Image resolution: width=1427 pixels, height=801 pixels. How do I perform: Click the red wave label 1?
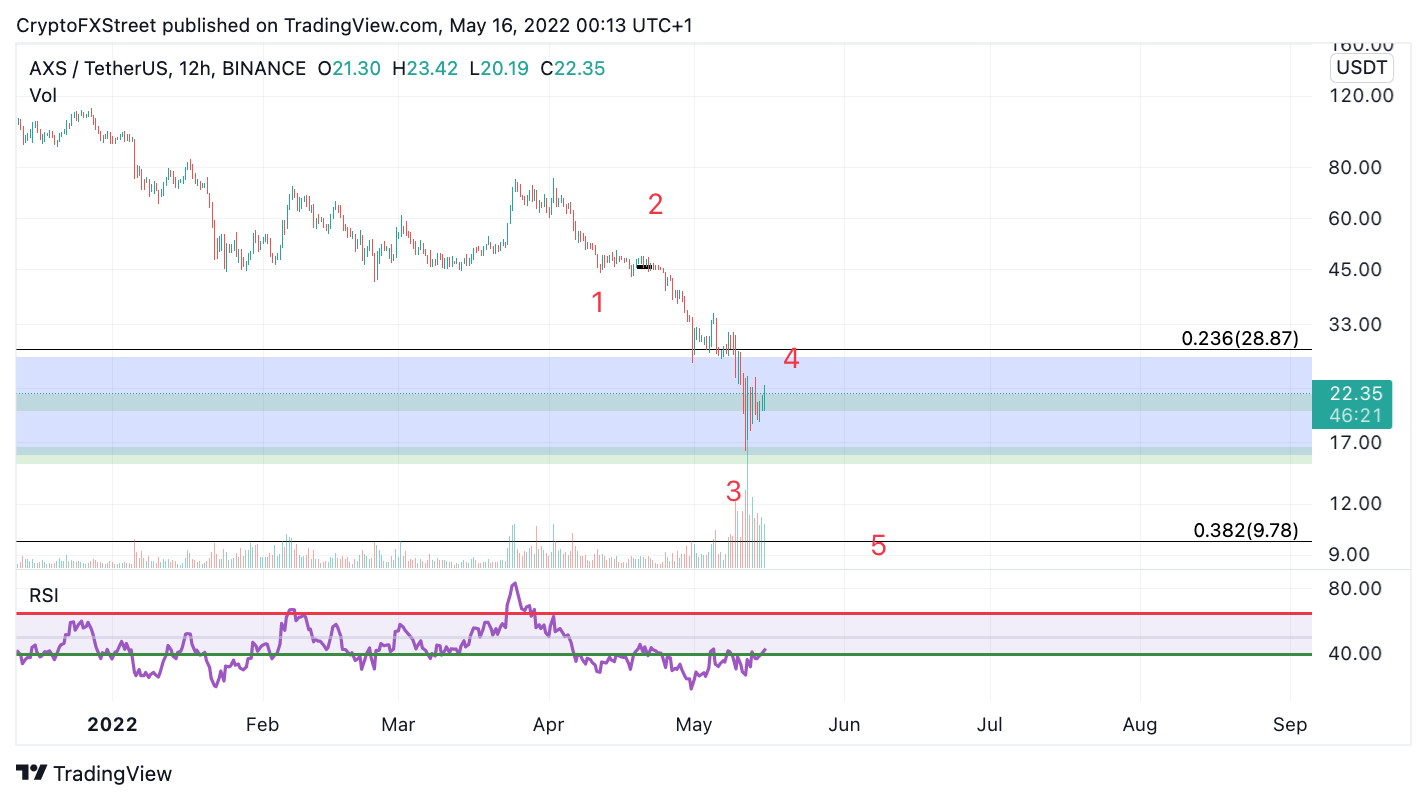pos(598,302)
